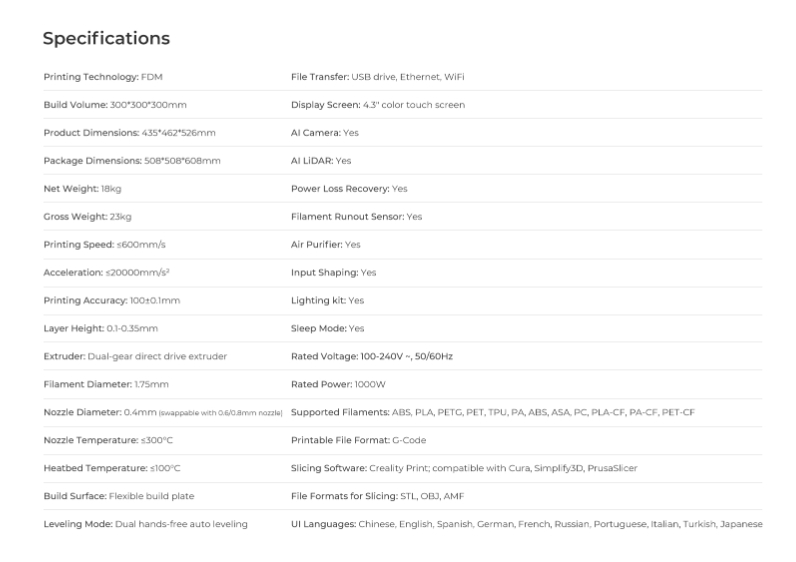Viewport: 796px width, 562px height.
Task: Click the UI Languages list
Action: 526,524
